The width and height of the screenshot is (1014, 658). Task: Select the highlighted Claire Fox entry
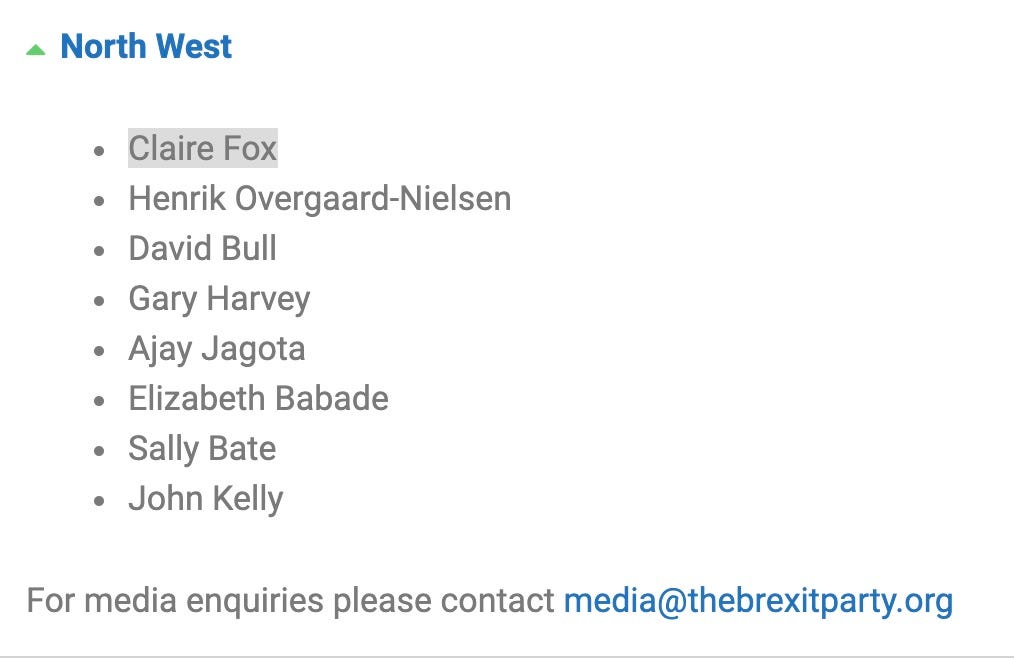point(203,148)
